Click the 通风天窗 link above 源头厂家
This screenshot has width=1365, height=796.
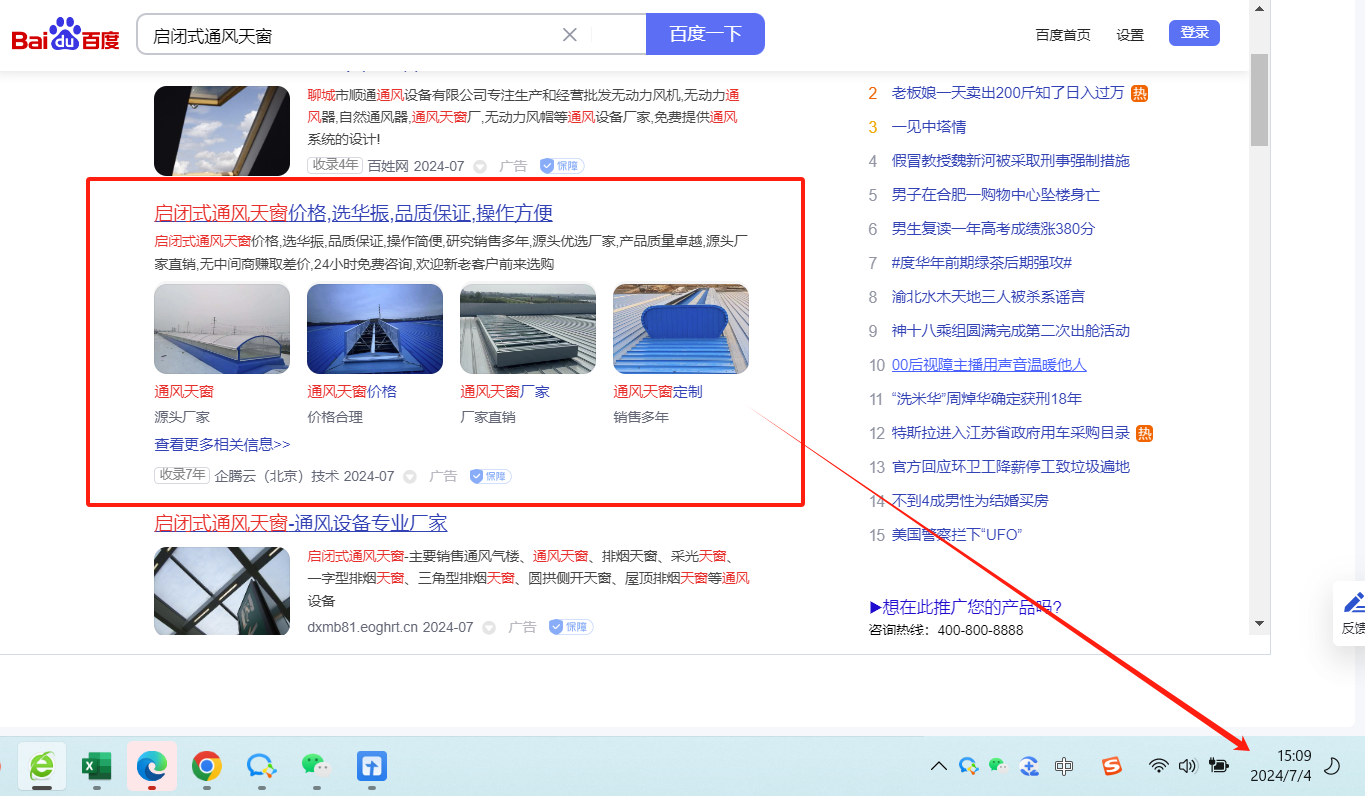[184, 391]
